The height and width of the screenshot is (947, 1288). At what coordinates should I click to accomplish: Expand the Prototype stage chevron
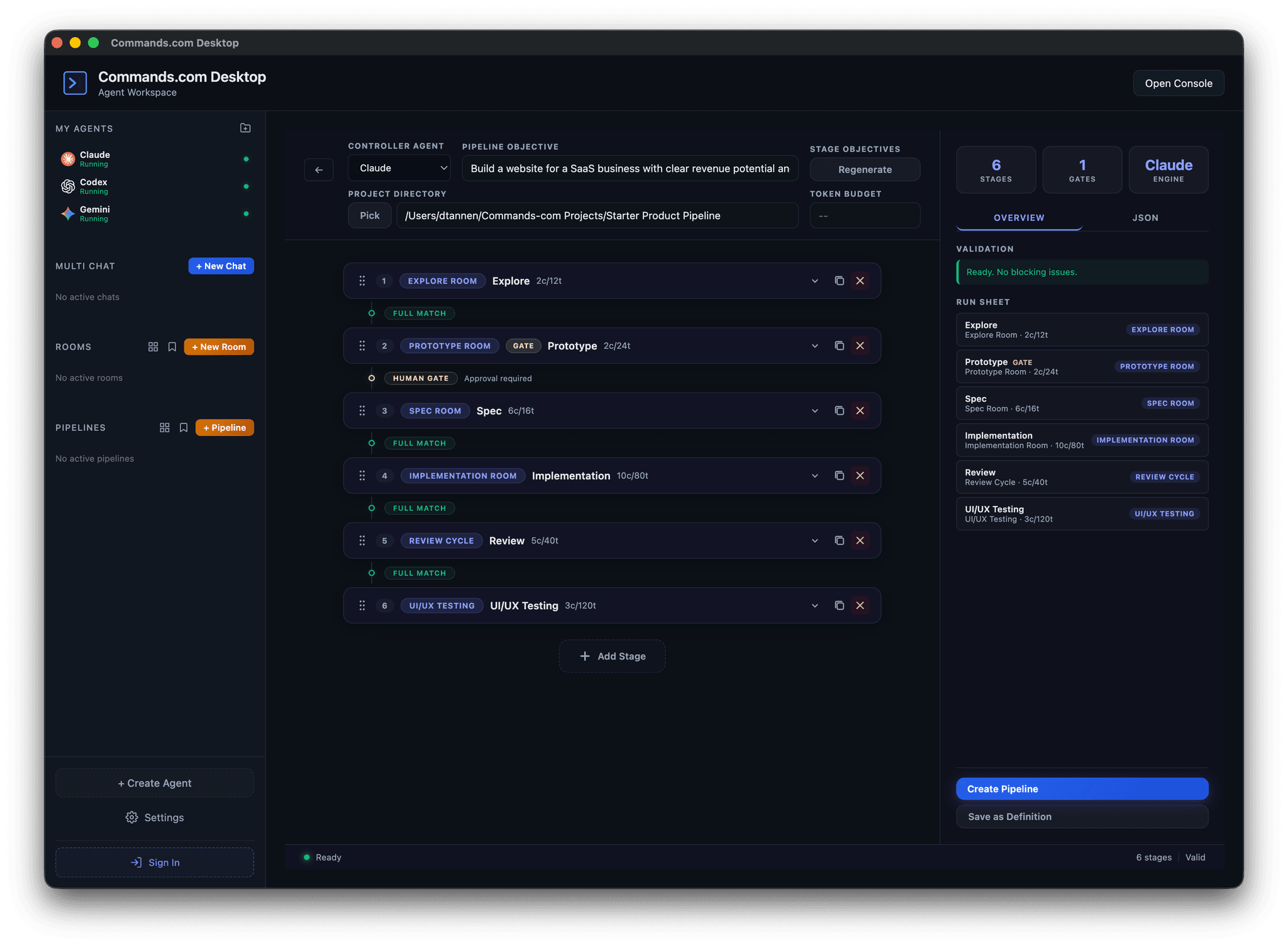(814, 346)
